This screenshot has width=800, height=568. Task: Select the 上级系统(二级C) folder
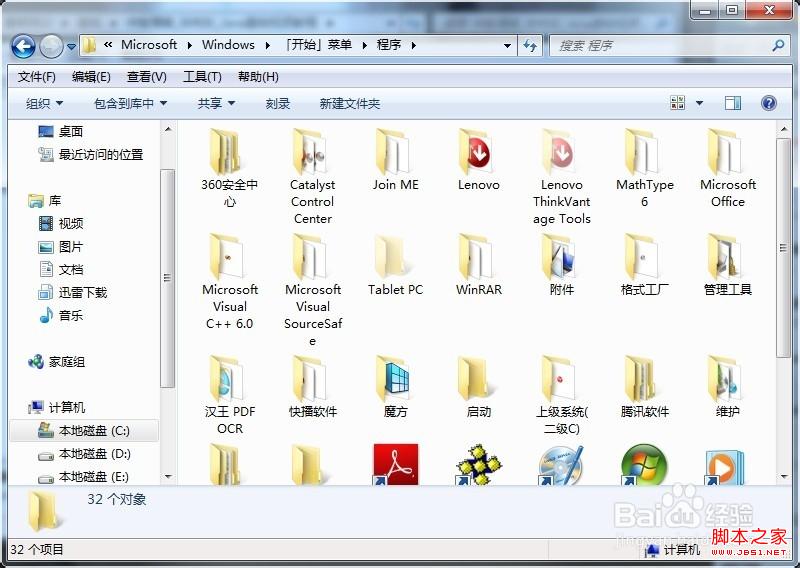(x=562, y=395)
